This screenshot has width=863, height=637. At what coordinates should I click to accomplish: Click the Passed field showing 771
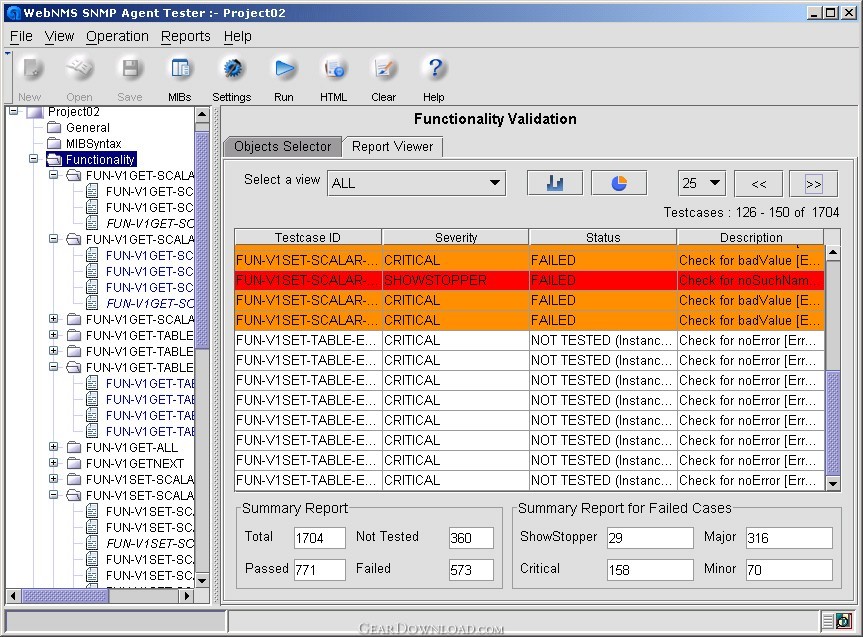tap(320, 570)
